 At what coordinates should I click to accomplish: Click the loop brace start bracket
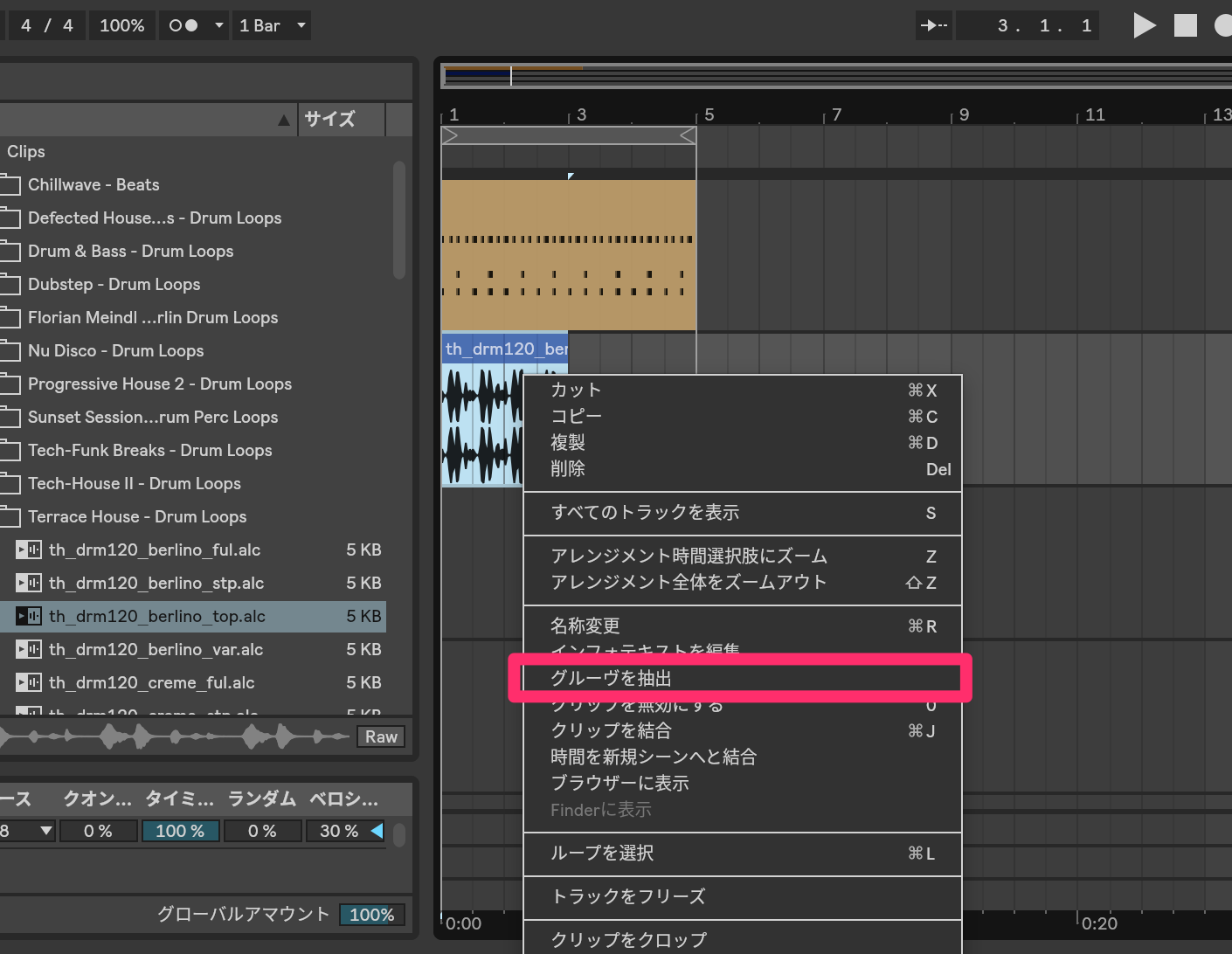tap(451, 135)
